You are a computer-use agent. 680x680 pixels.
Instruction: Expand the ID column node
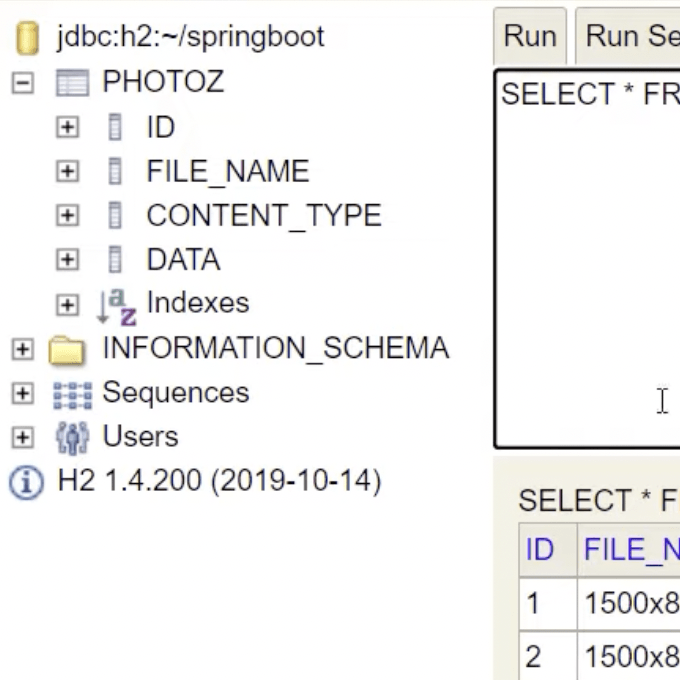pos(67,128)
